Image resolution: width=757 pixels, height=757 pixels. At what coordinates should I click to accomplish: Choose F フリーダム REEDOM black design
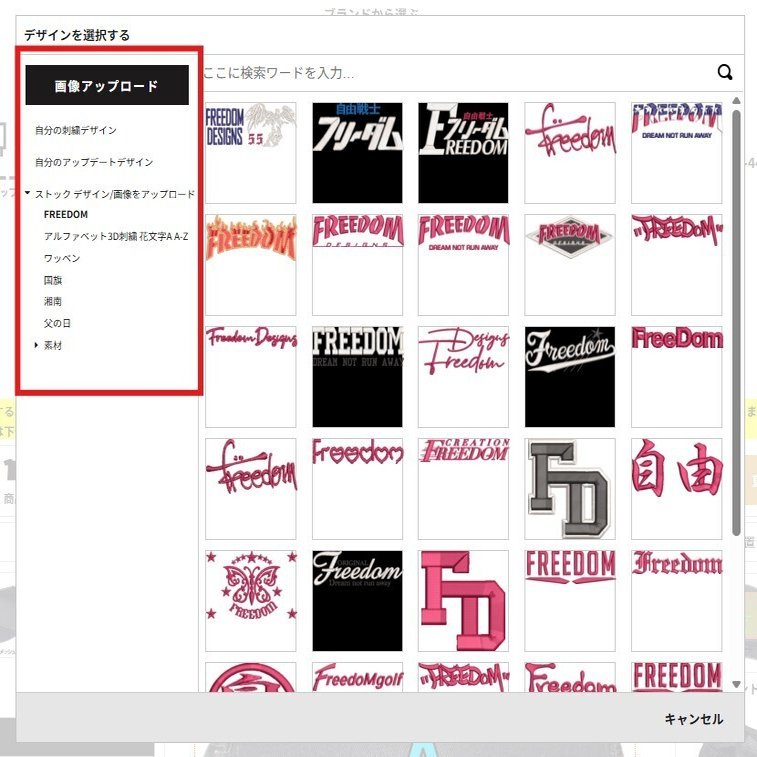click(x=463, y=153)
